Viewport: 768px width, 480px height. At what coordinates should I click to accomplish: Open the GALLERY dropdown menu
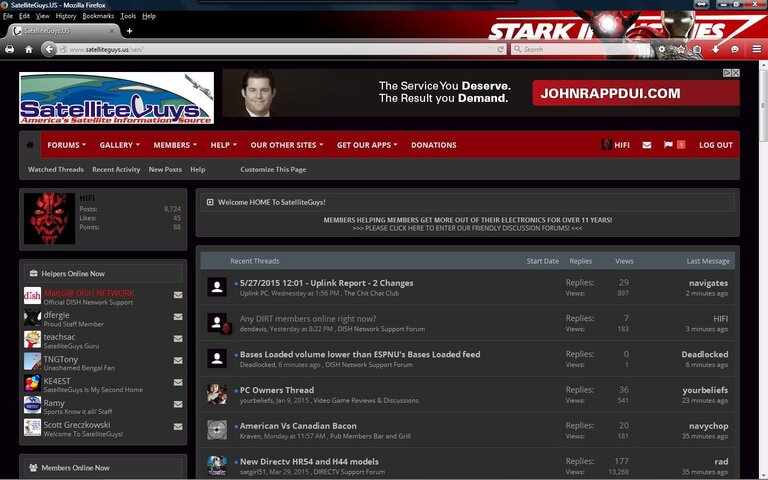point(120,145)
